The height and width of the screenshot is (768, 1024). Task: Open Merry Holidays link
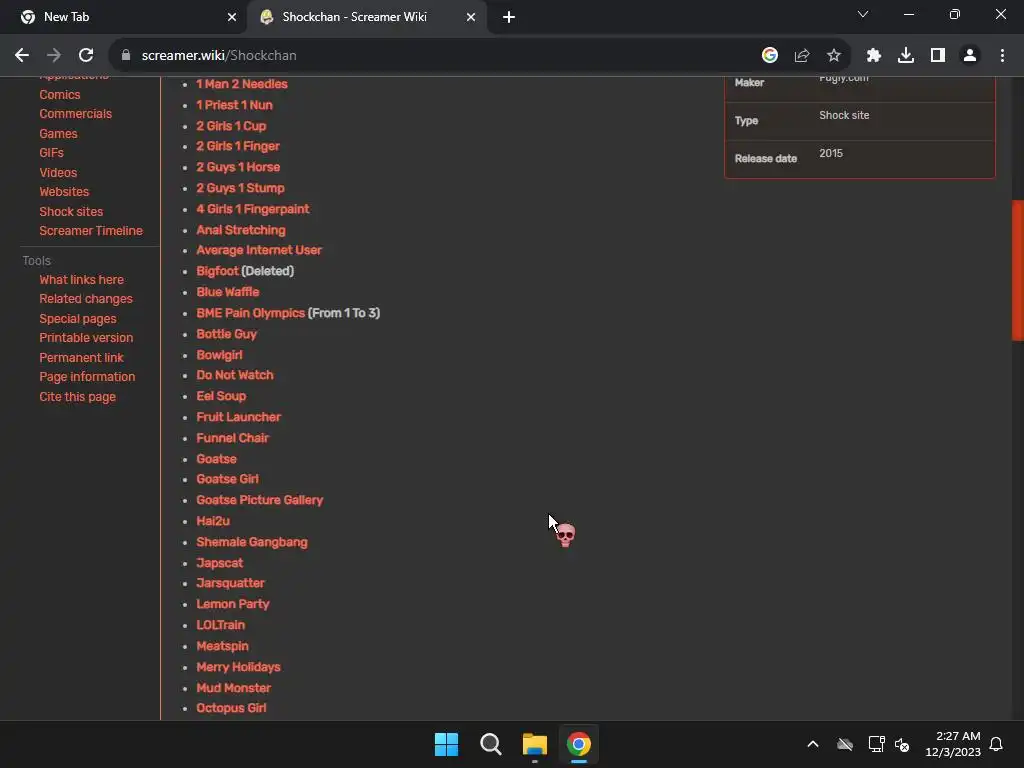click(238, 667)
